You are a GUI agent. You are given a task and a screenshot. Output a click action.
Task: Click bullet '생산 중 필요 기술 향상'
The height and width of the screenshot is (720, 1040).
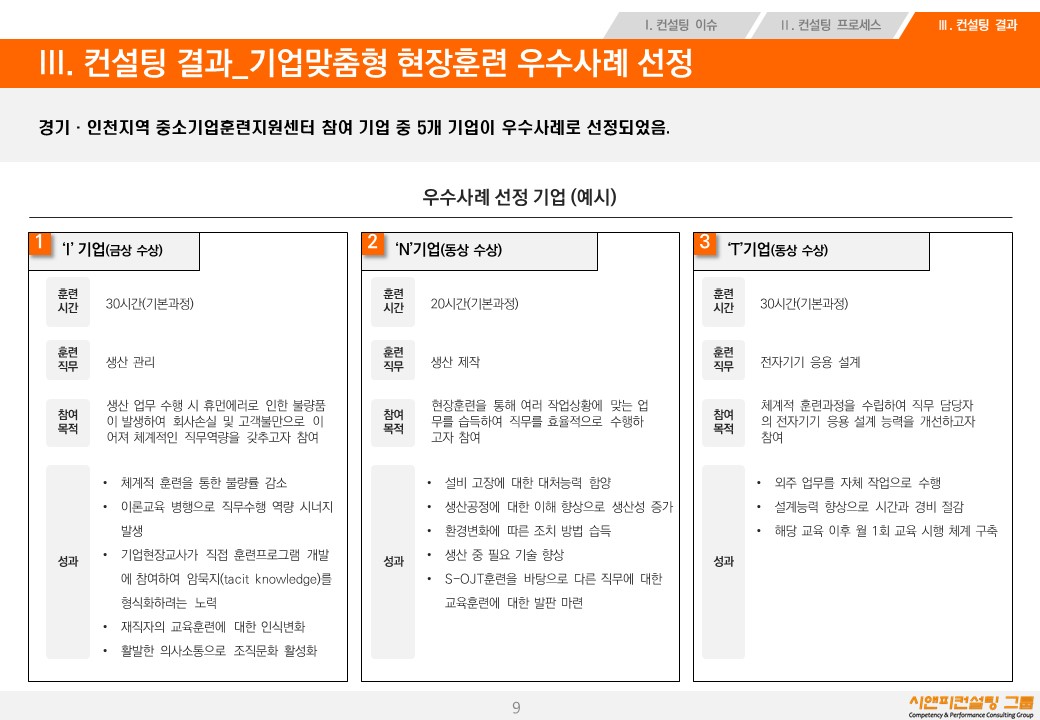(x=504, y=556)
